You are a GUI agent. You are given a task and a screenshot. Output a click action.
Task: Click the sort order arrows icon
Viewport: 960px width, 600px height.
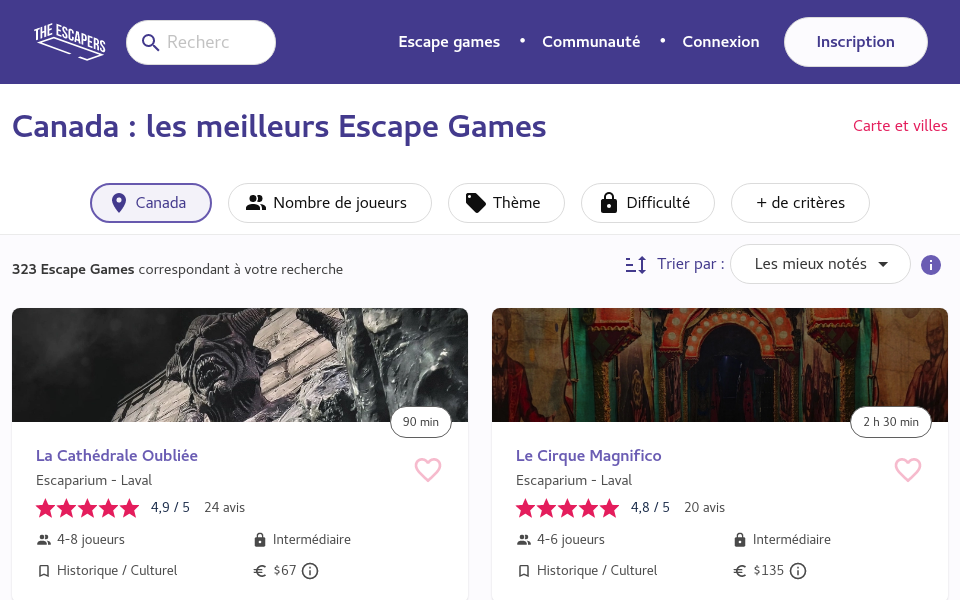[636, 265]
